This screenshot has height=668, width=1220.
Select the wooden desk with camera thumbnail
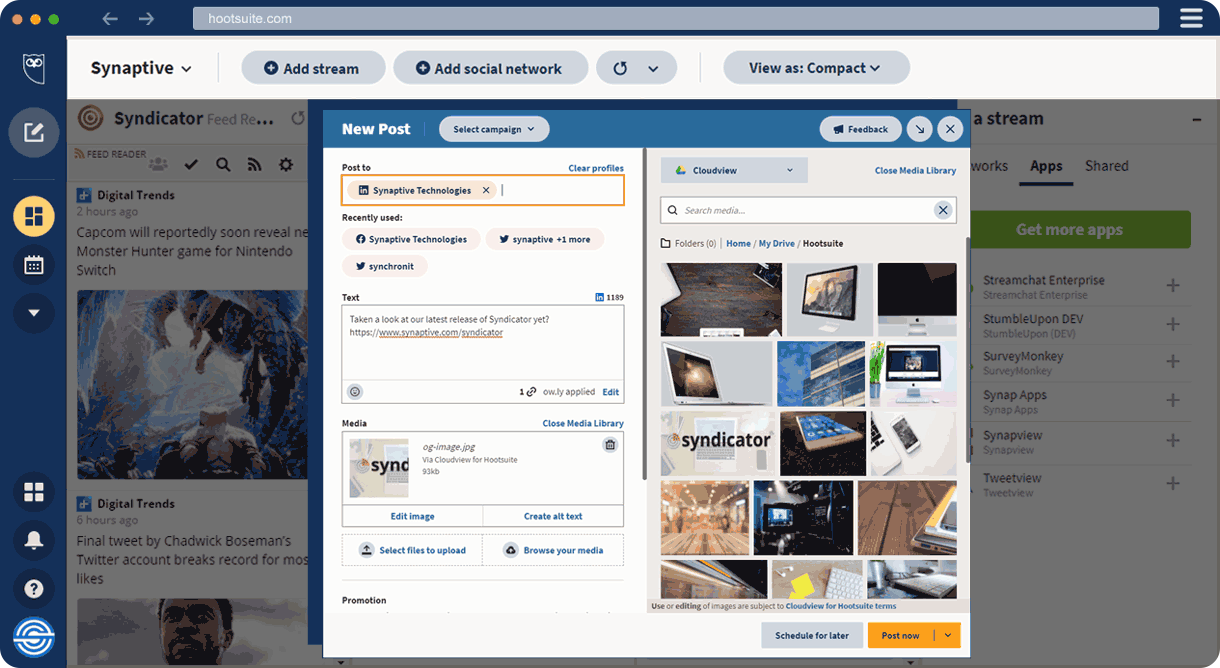[x=721, y=300]
